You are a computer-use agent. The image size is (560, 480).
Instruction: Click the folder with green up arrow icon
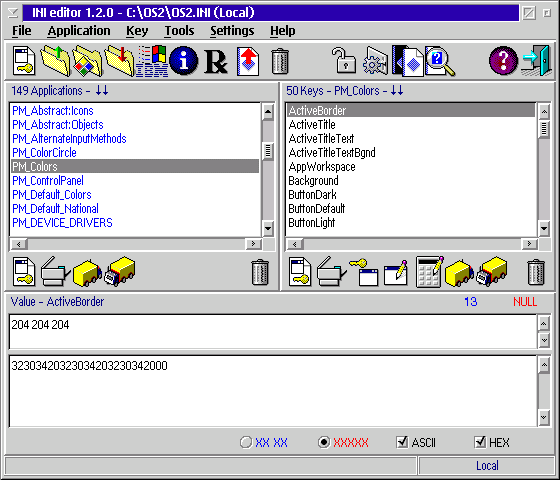click(x=55, y=61)
